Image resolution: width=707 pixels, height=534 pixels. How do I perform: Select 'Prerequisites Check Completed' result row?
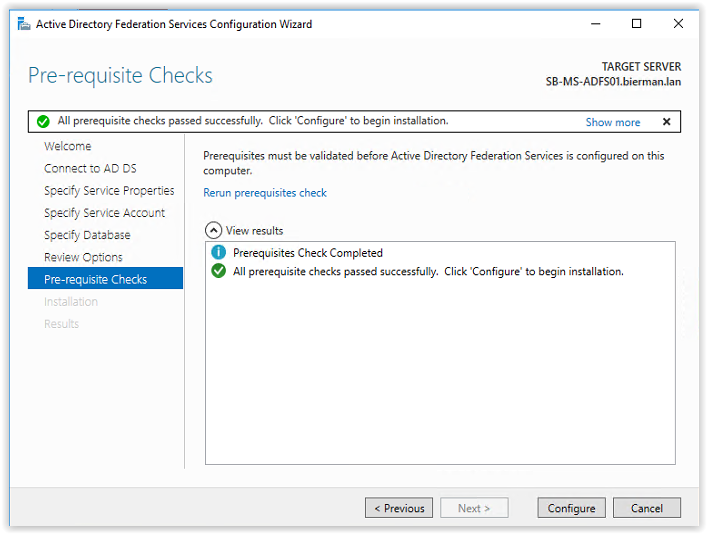click(x=440, y=253)
